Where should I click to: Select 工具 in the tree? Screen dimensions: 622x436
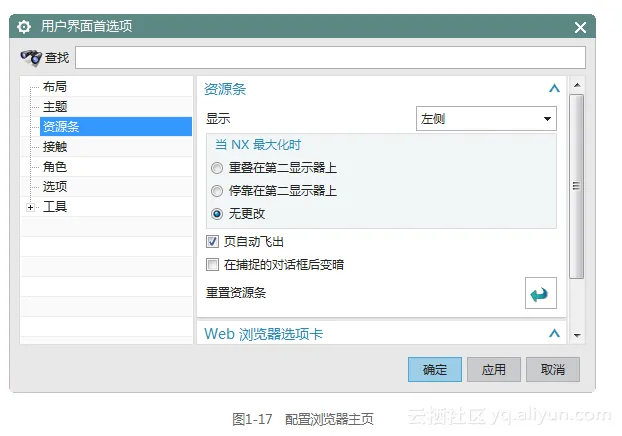tap(55, 207)
